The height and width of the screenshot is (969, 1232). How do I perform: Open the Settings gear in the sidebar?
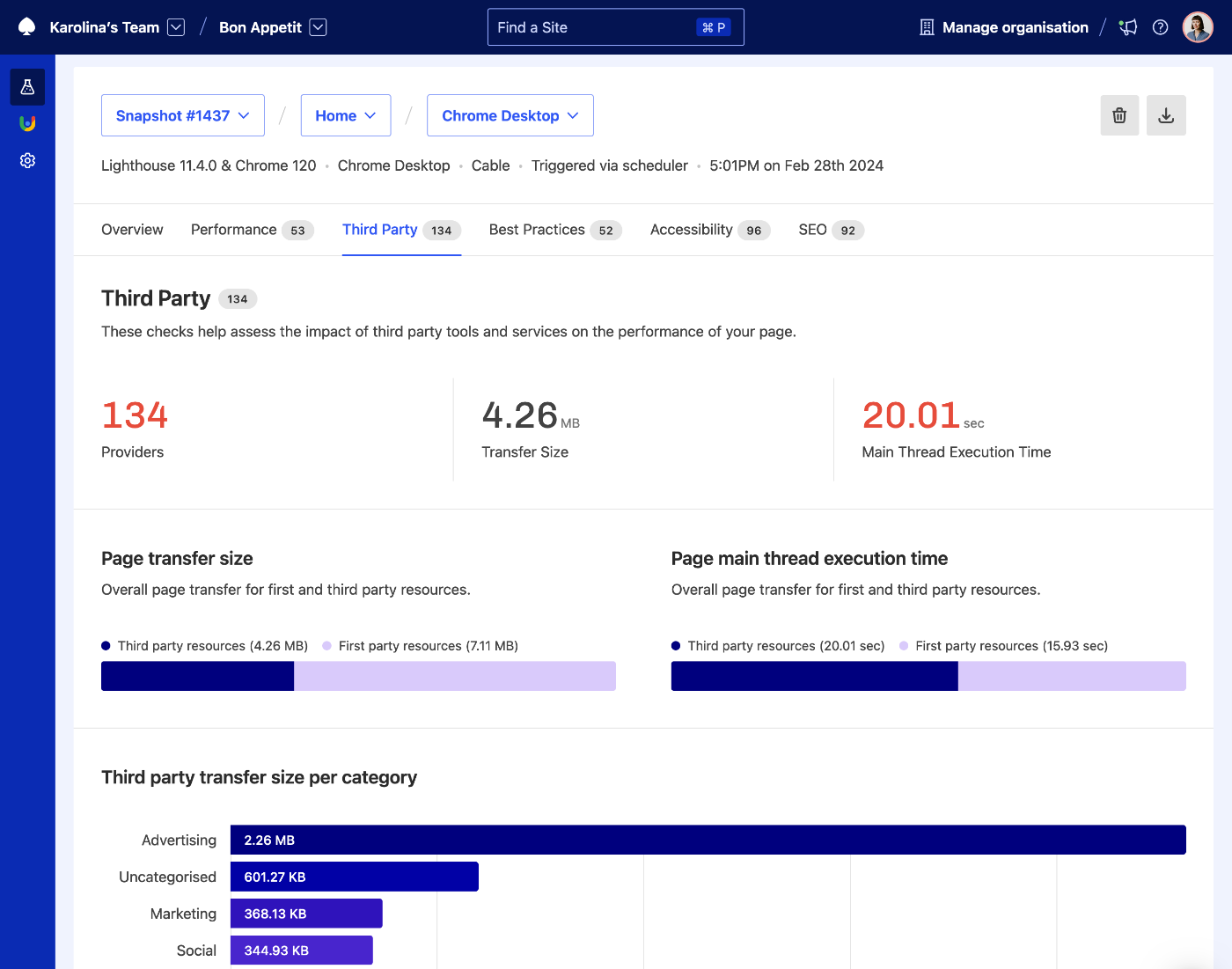pyautogui.click(x=27, y=160)
